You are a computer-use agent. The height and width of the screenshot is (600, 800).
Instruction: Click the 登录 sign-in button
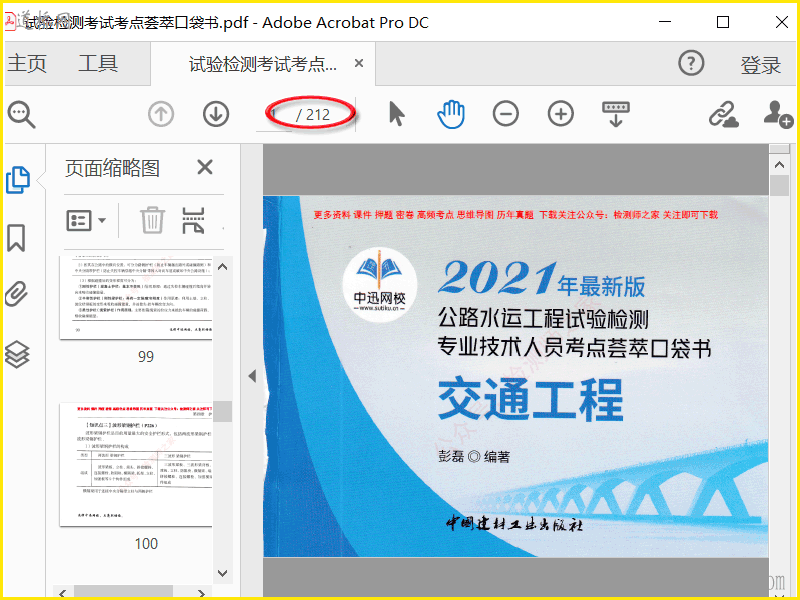click(x=761, y=65)
